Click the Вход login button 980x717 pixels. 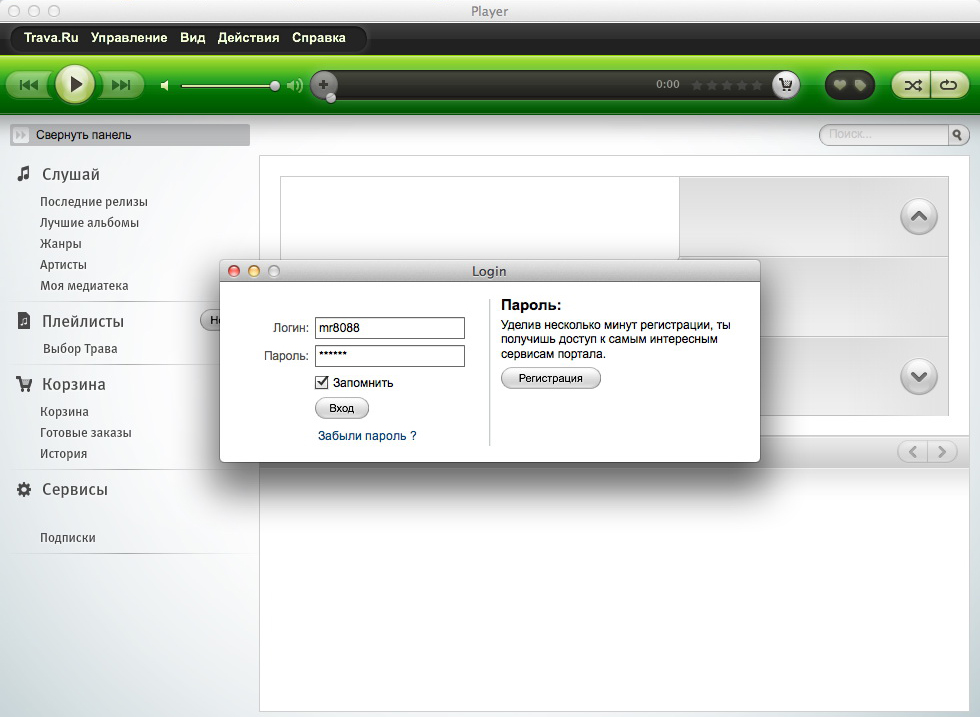[x=341, y=408]
